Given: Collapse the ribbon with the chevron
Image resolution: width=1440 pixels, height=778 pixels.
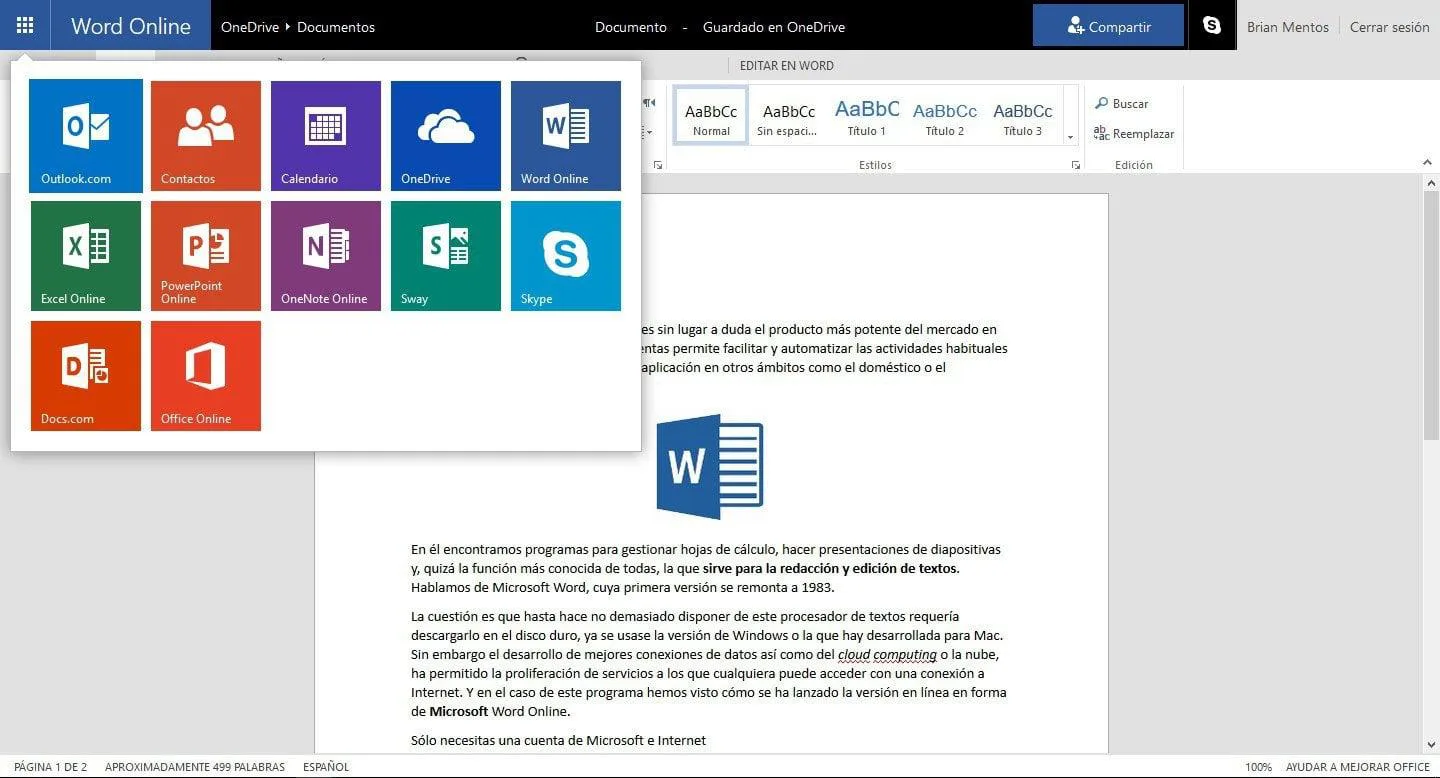Looking at the screenshot, I should [1427, 163].
